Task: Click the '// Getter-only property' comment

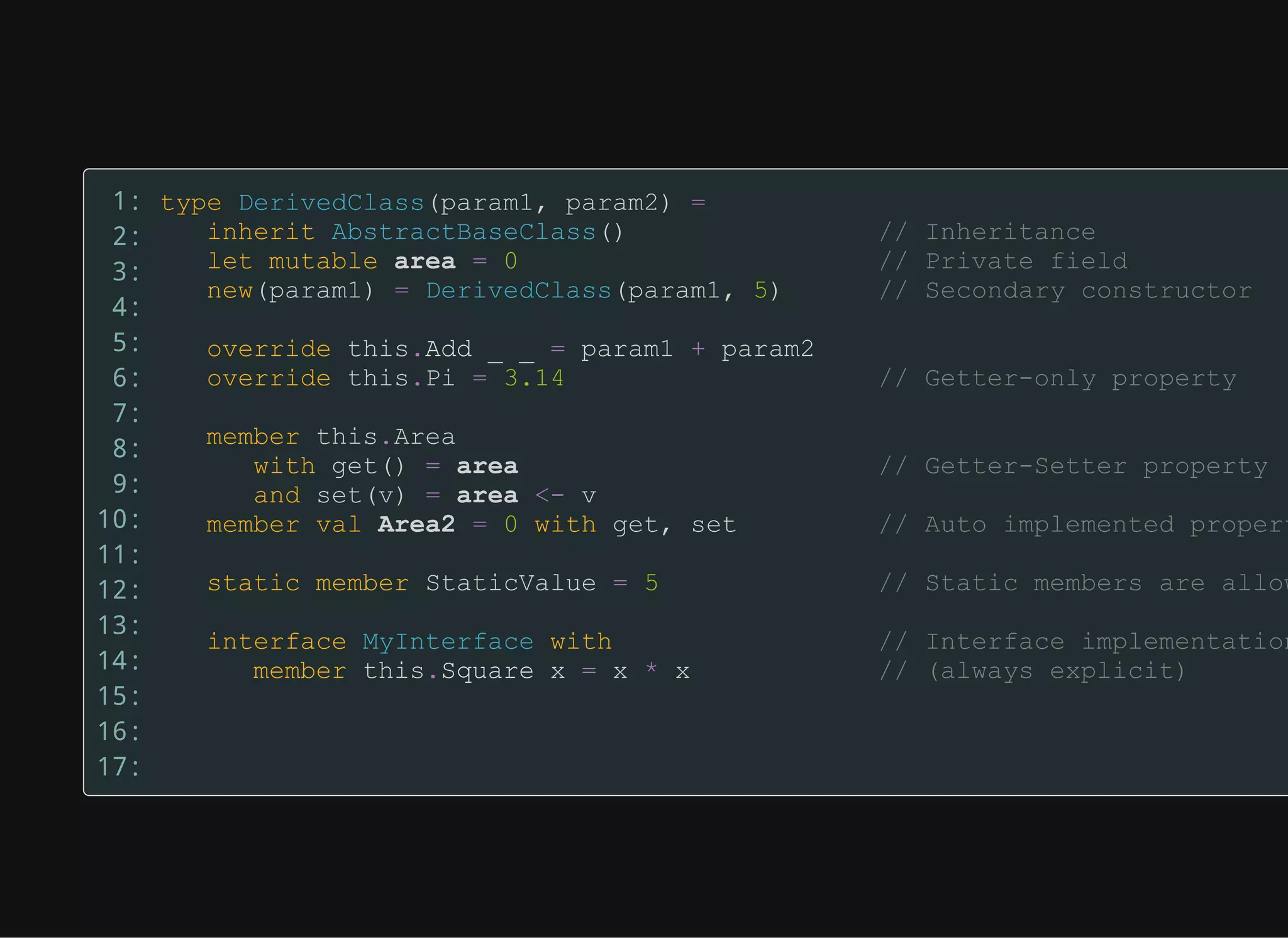Action: pyautogui.click(x=1058, y=378)
